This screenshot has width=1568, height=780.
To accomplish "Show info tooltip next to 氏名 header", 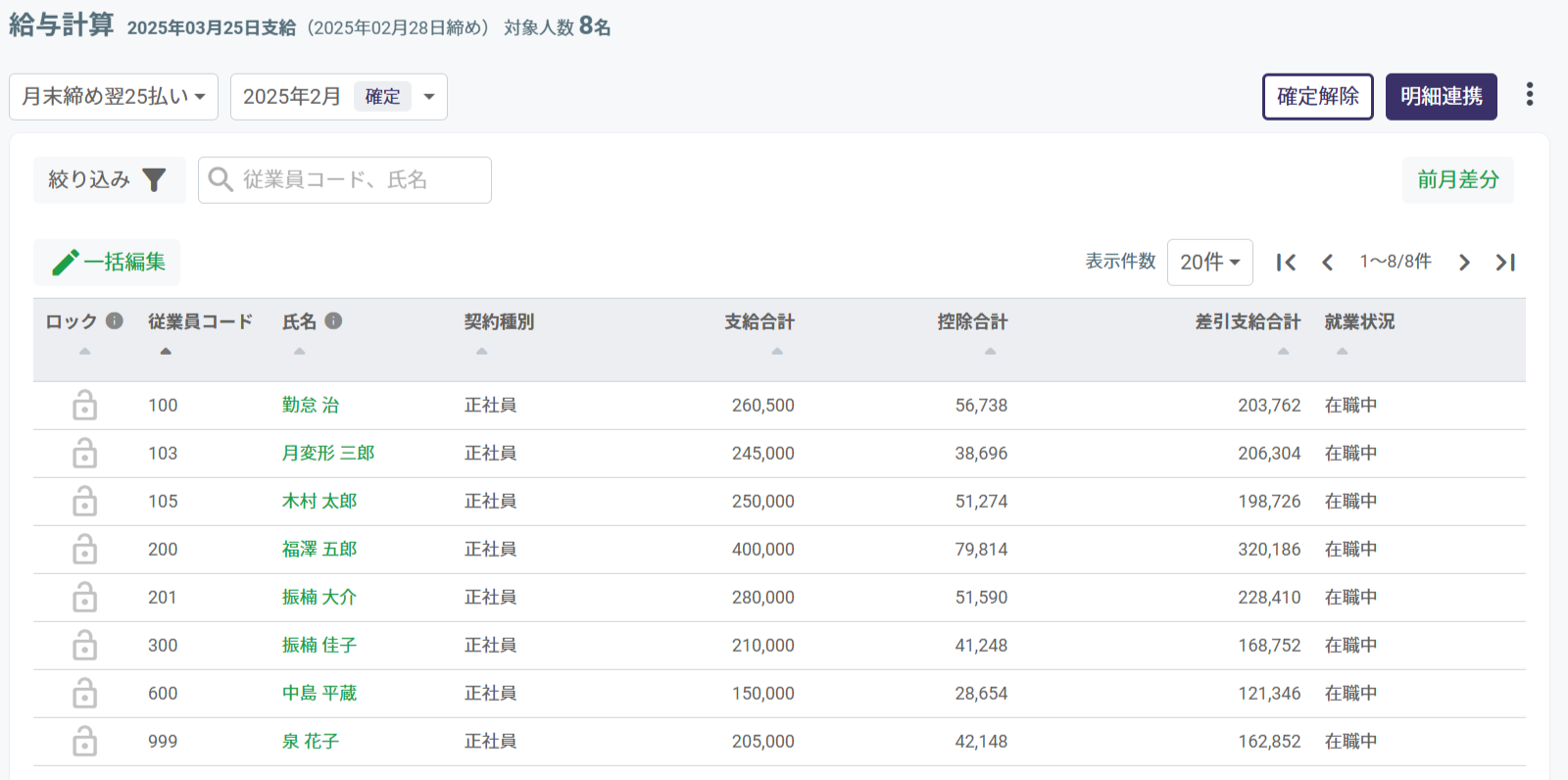I will tap(333, 321).
